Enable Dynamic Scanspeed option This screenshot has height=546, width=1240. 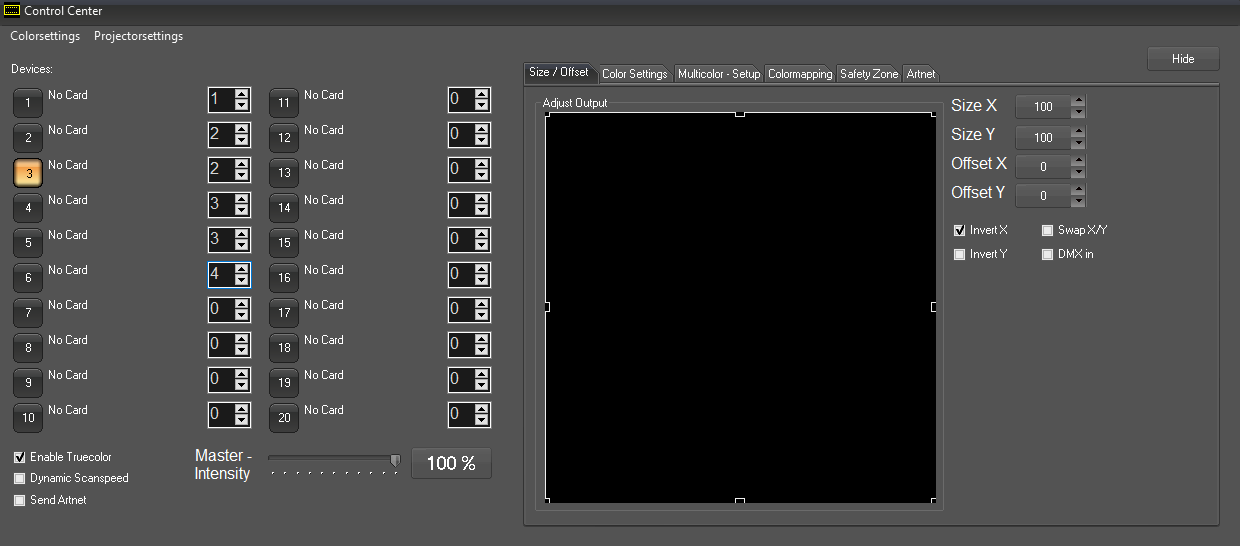pyautogui.click(x=20, y=478)
